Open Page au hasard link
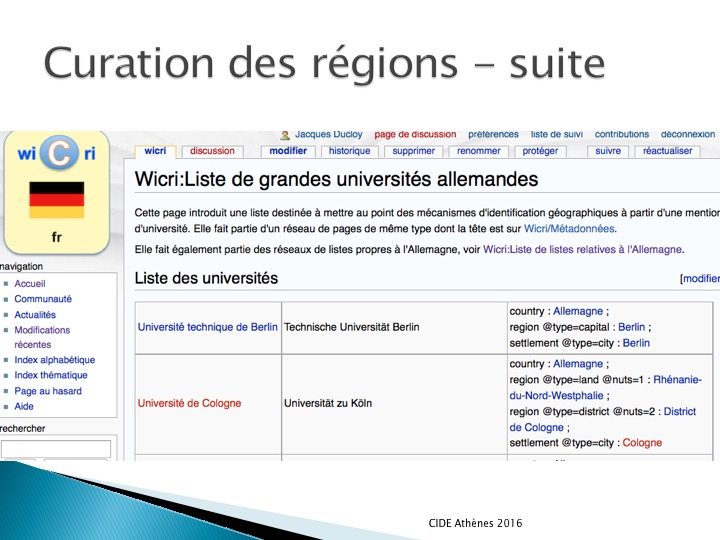Viewport: 720px width, 540px height. coord(48,391)
